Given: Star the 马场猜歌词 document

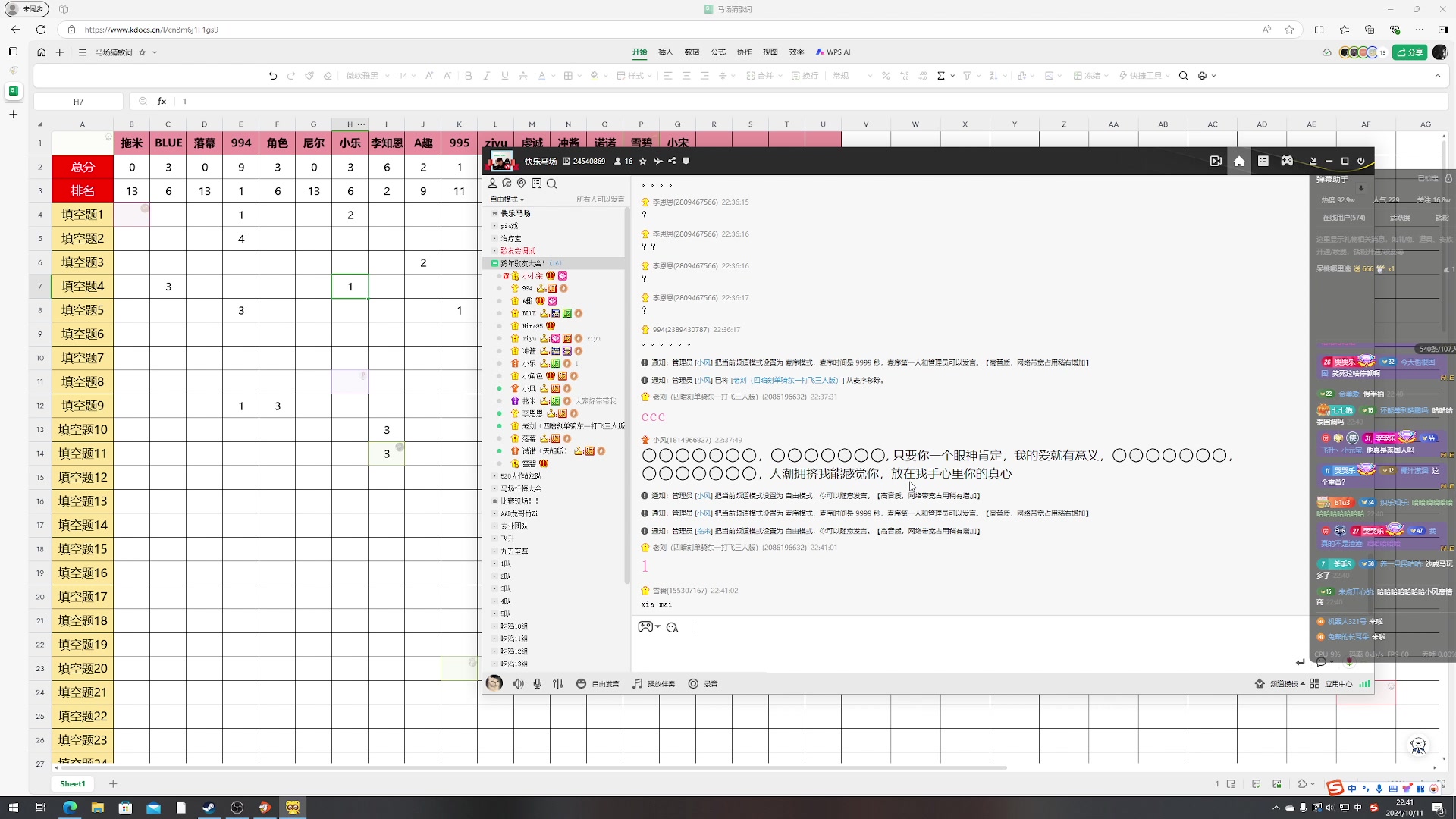Looking at the screenshot, I should (142, 52).
